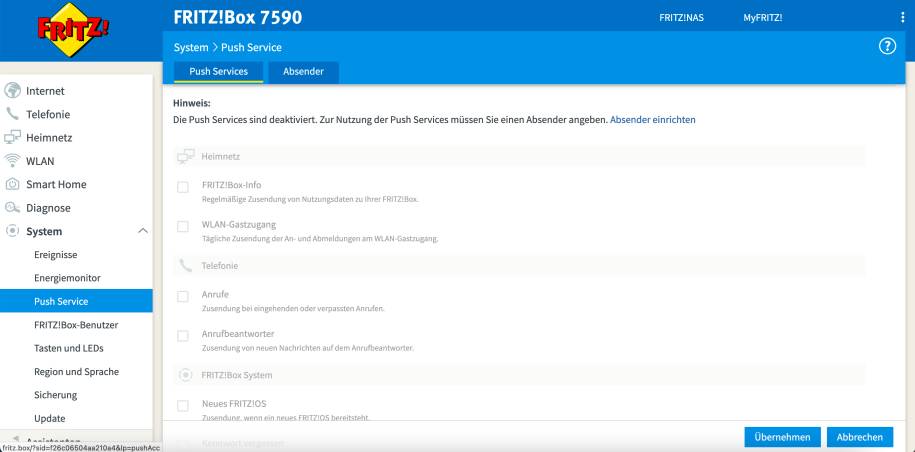Enable the Neues FRITZ!OS checkbox
The height and width of the screenshot is (452, 915).
[x=183, y=406]
